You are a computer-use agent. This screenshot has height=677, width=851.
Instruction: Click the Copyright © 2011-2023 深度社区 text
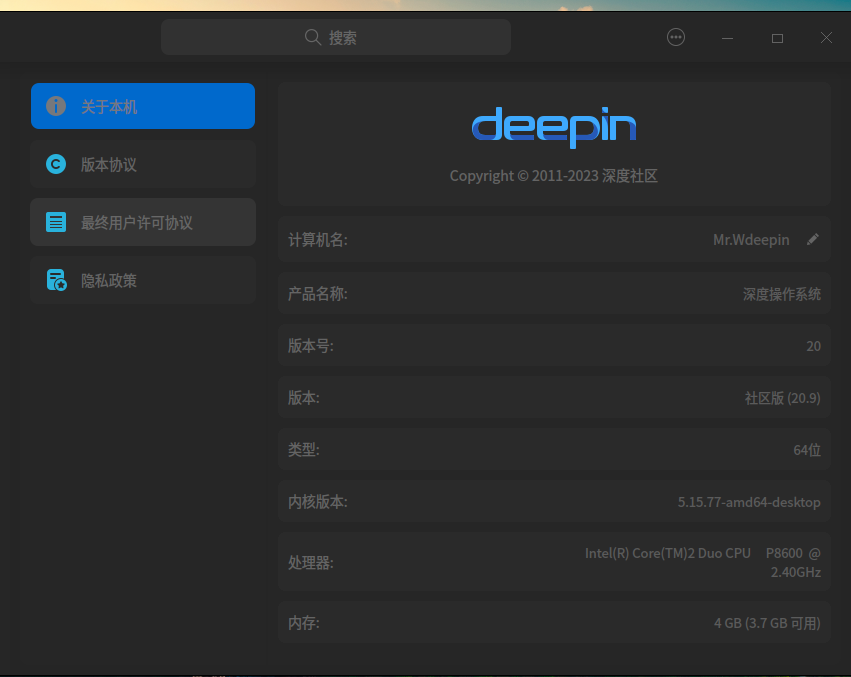pos(554,176)
